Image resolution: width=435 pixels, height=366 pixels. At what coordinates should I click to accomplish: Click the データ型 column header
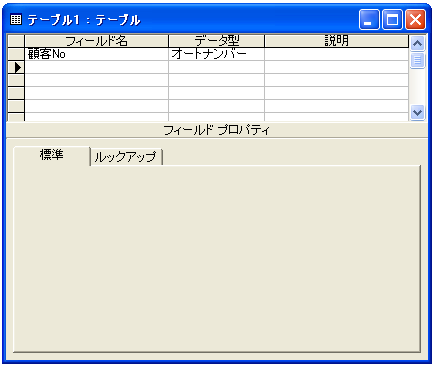[x=217, y=41]
